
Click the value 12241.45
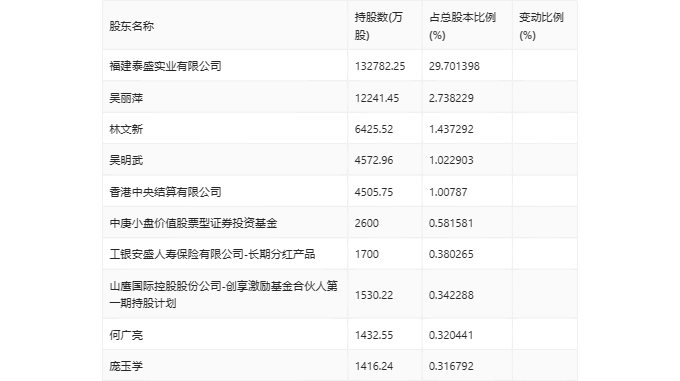[376, 98]
